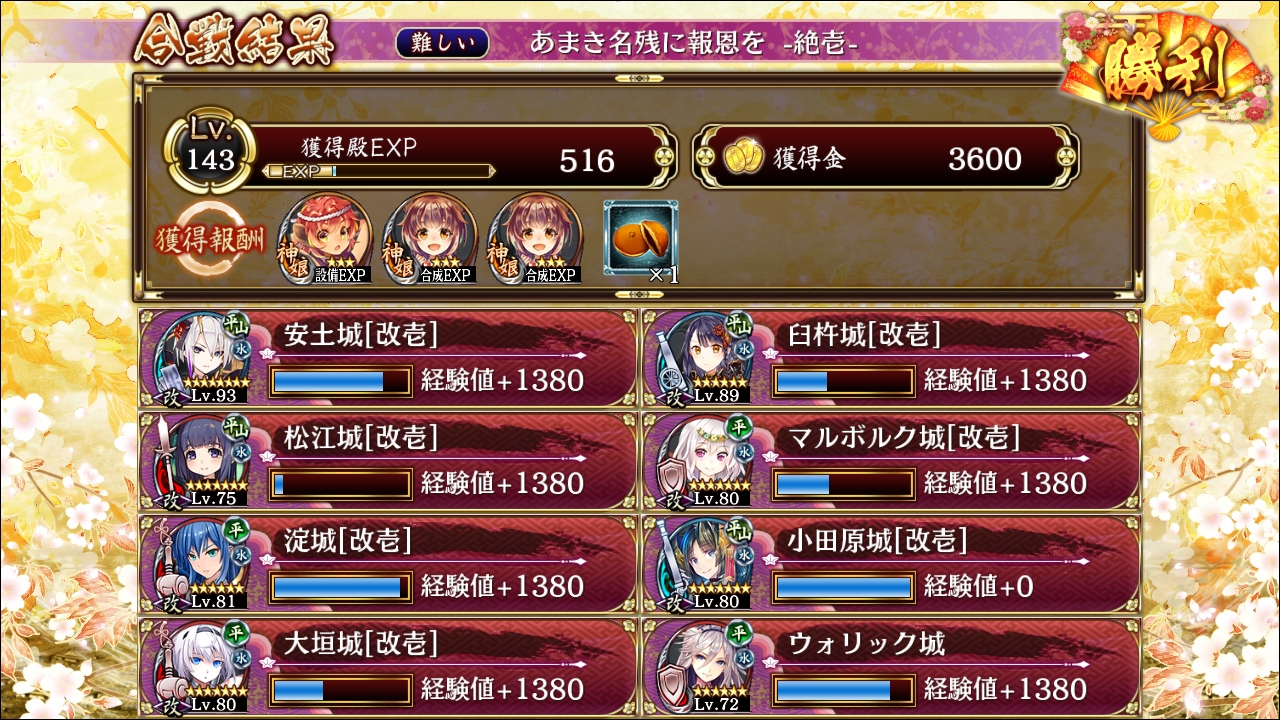Click the 大垣城[改壱] character portrait
Image resolution: width=1280 pixels, height=720 pixels.
coord(201,666)
